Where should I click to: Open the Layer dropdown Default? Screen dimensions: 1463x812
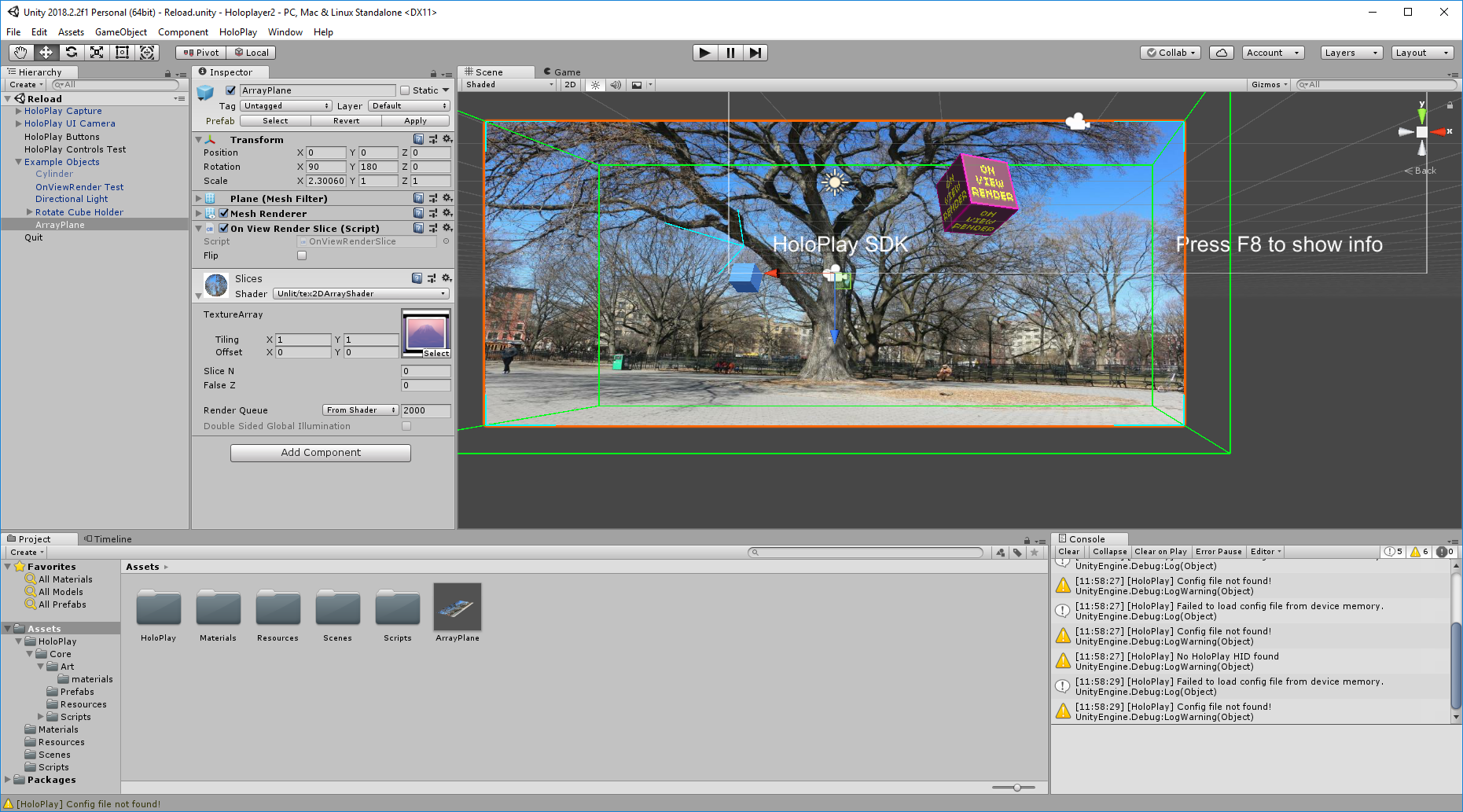point(409,106)
